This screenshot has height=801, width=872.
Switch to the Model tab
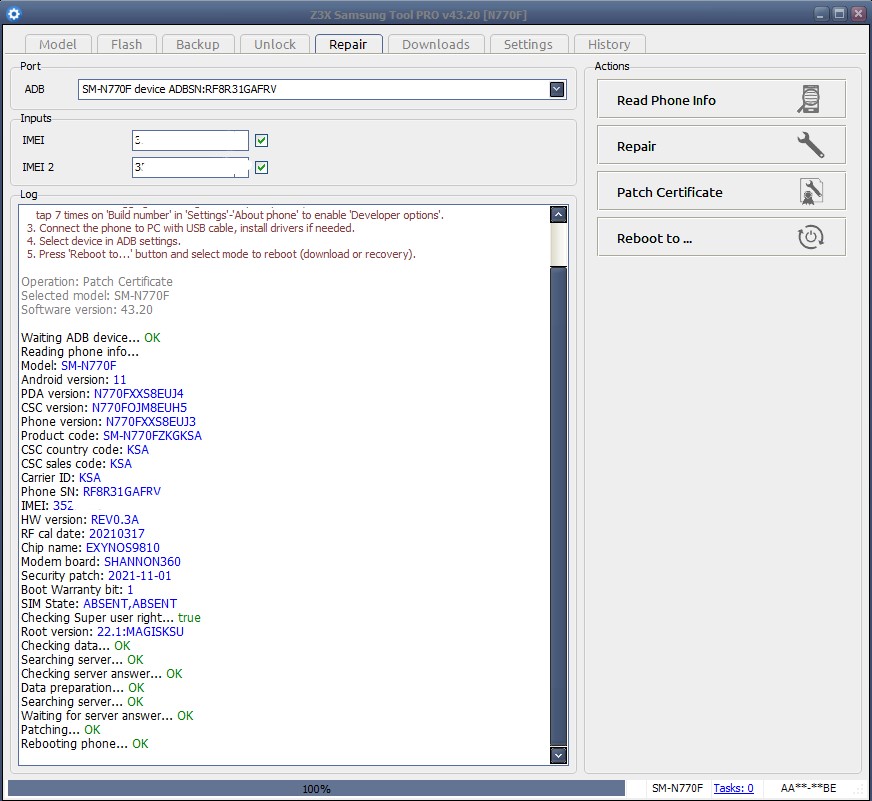58,44
